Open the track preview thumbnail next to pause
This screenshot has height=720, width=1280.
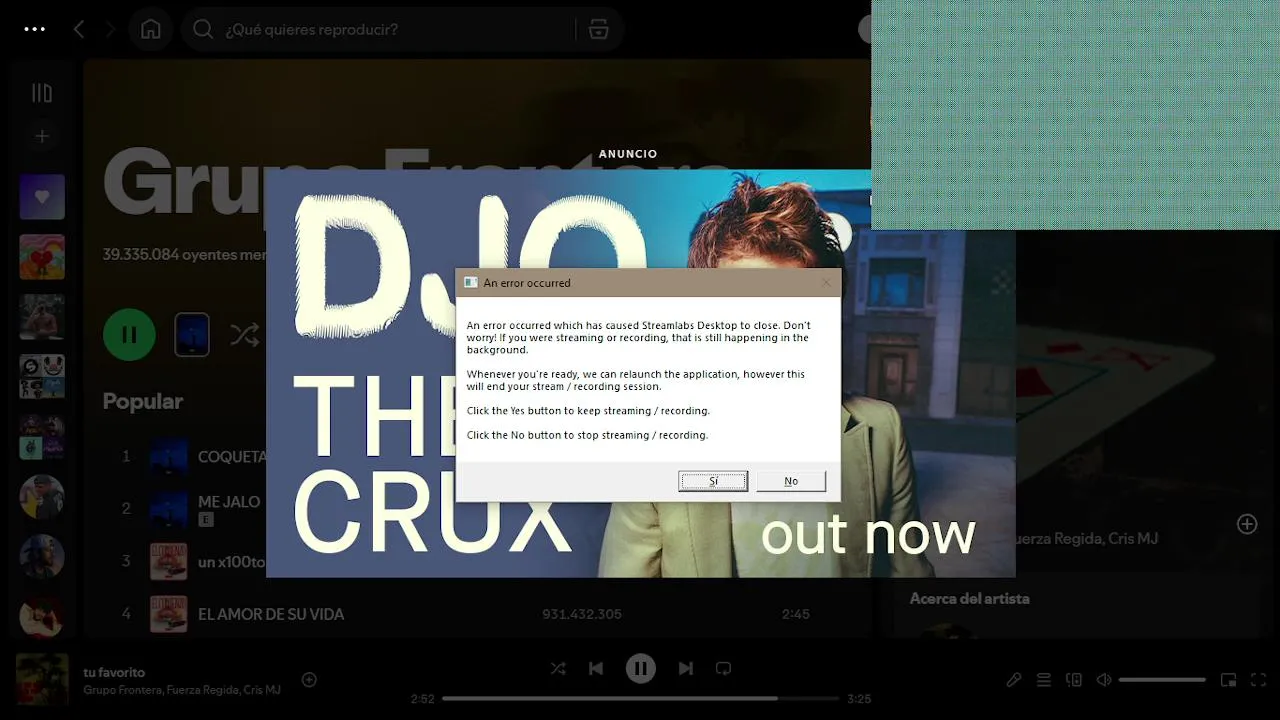192,335
